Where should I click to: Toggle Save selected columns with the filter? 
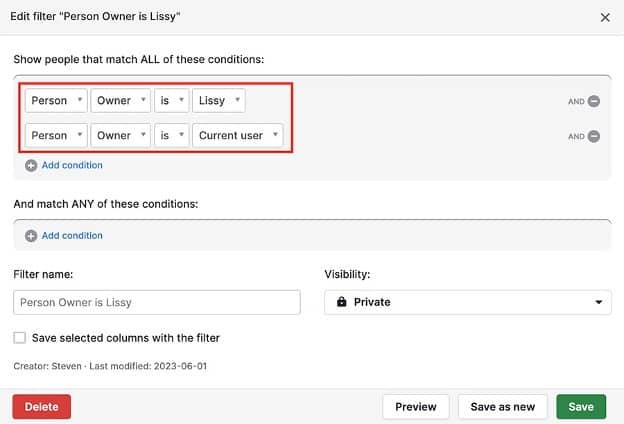coord(20,338)
